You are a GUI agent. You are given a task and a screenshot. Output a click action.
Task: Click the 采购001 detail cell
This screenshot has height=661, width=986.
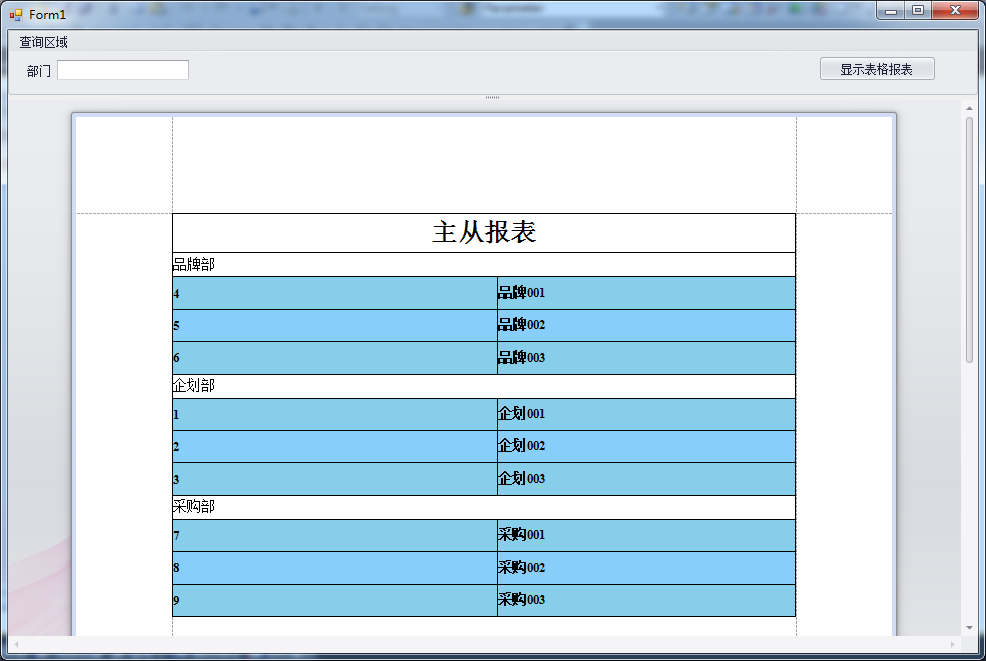(x=645, y=535)
